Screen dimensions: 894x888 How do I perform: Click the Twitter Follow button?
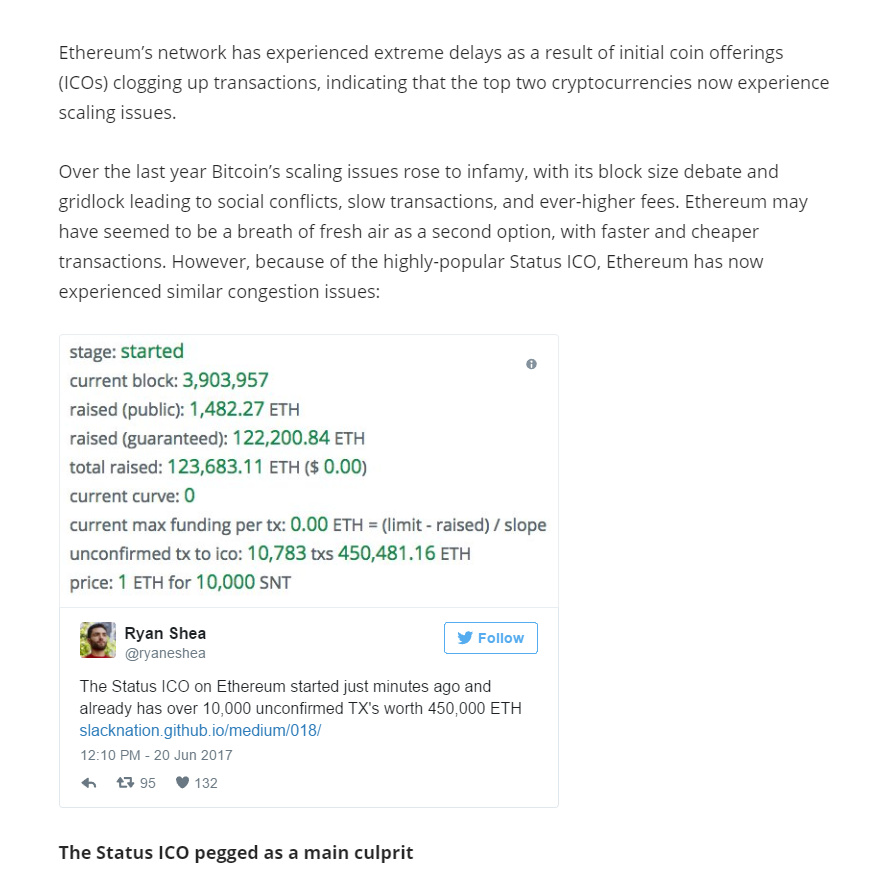tap(490, 638)
